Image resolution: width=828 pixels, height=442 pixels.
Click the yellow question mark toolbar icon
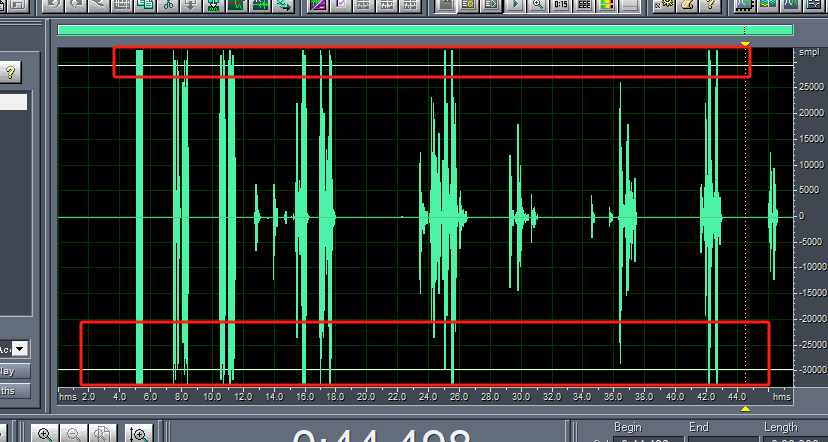pyautogui.click(x=710, y=4)
